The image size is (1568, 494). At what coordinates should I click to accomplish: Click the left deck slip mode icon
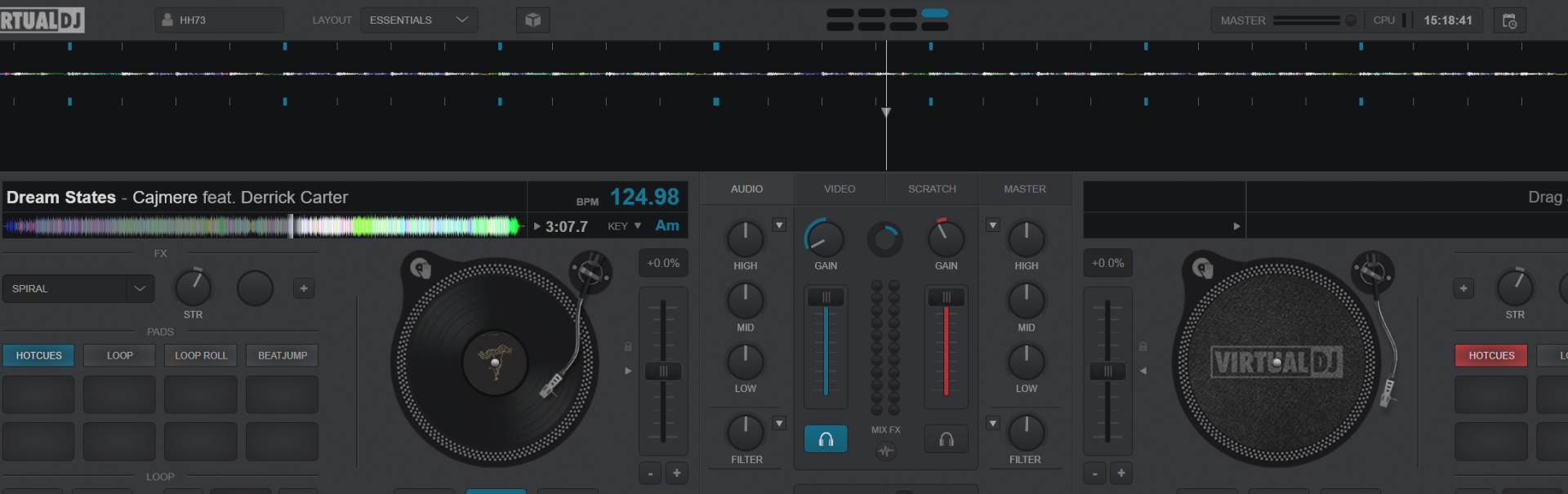(x=420, y=268)
